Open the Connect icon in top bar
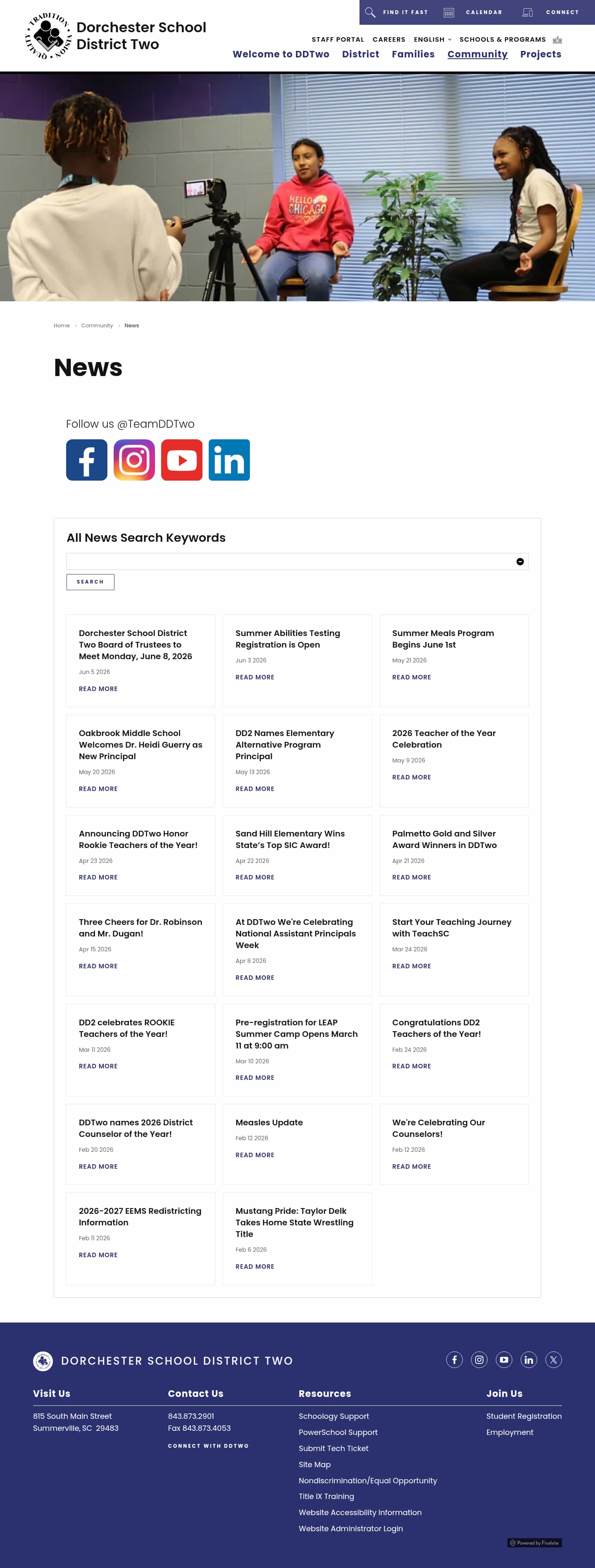The width and height of the screenshot is (595, 1568). [528, 12]
